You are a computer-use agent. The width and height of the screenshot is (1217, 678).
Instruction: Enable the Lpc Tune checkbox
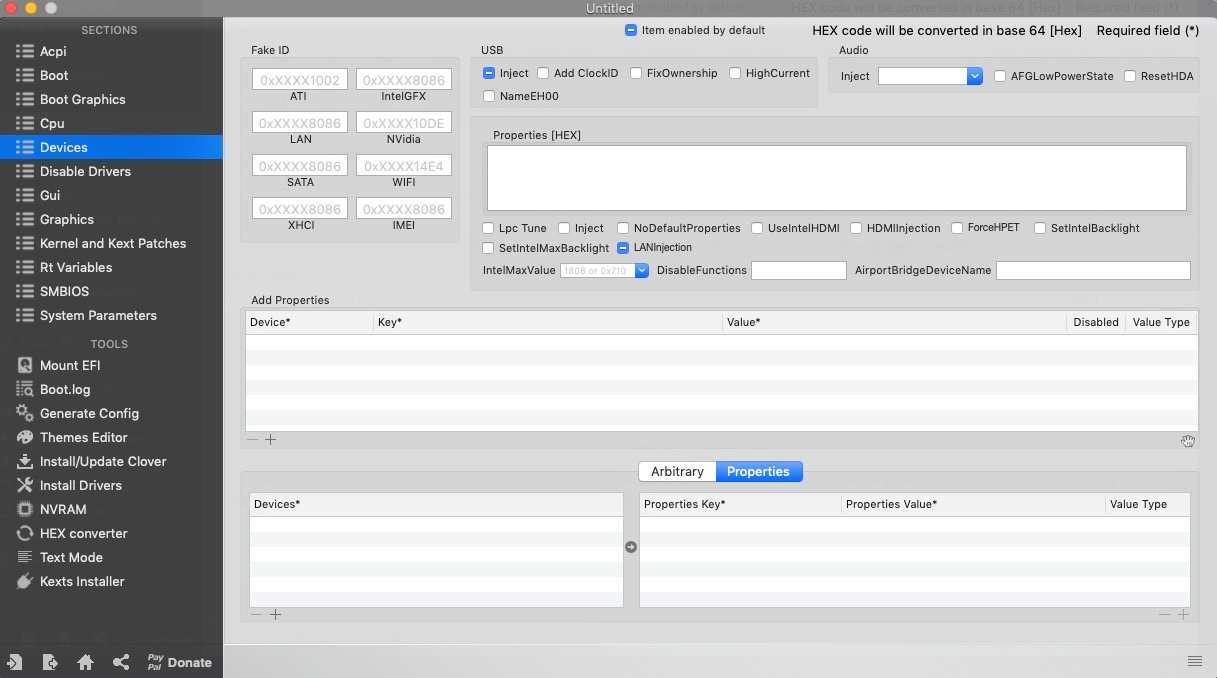coord(489,228)
